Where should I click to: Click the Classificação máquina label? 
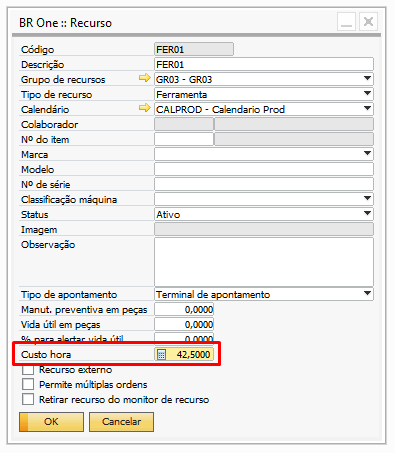pos(69,200)
